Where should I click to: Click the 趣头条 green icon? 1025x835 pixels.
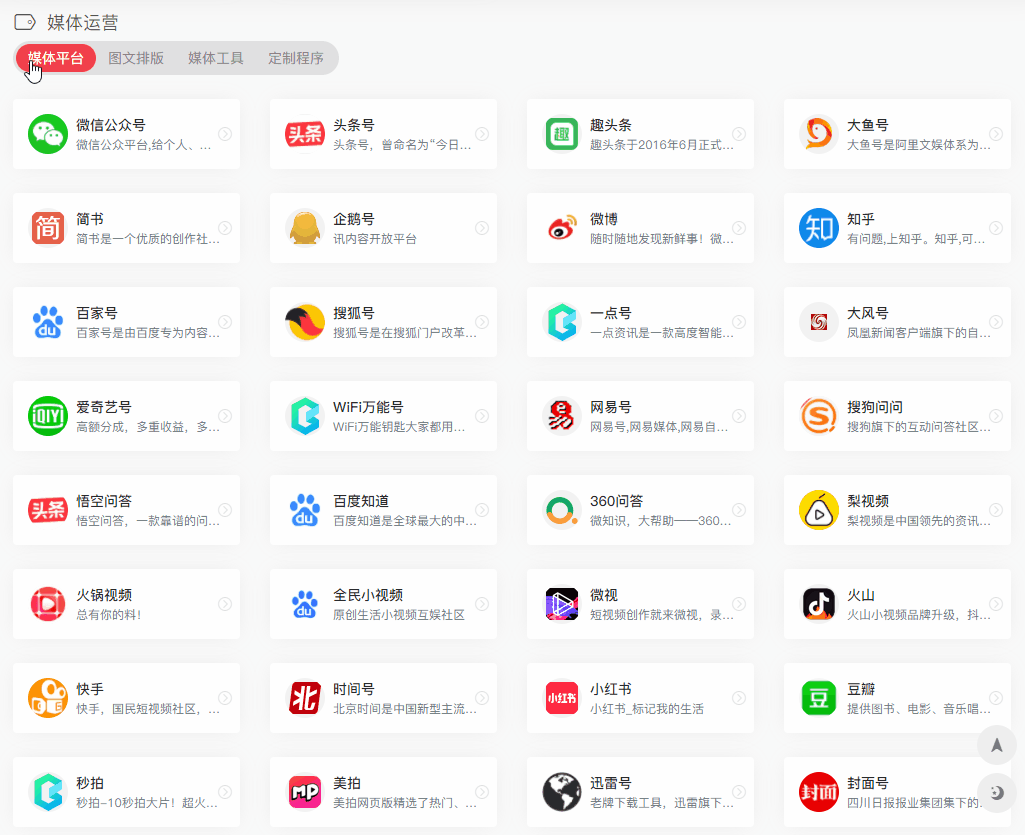click(562, 134)
